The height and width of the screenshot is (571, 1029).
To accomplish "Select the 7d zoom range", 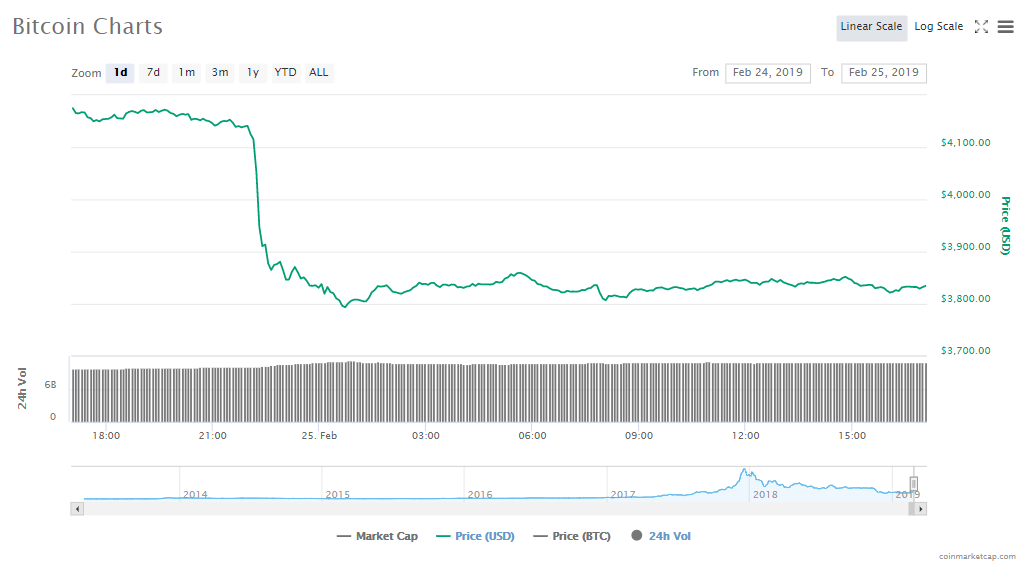I will (x=153, y=72).
